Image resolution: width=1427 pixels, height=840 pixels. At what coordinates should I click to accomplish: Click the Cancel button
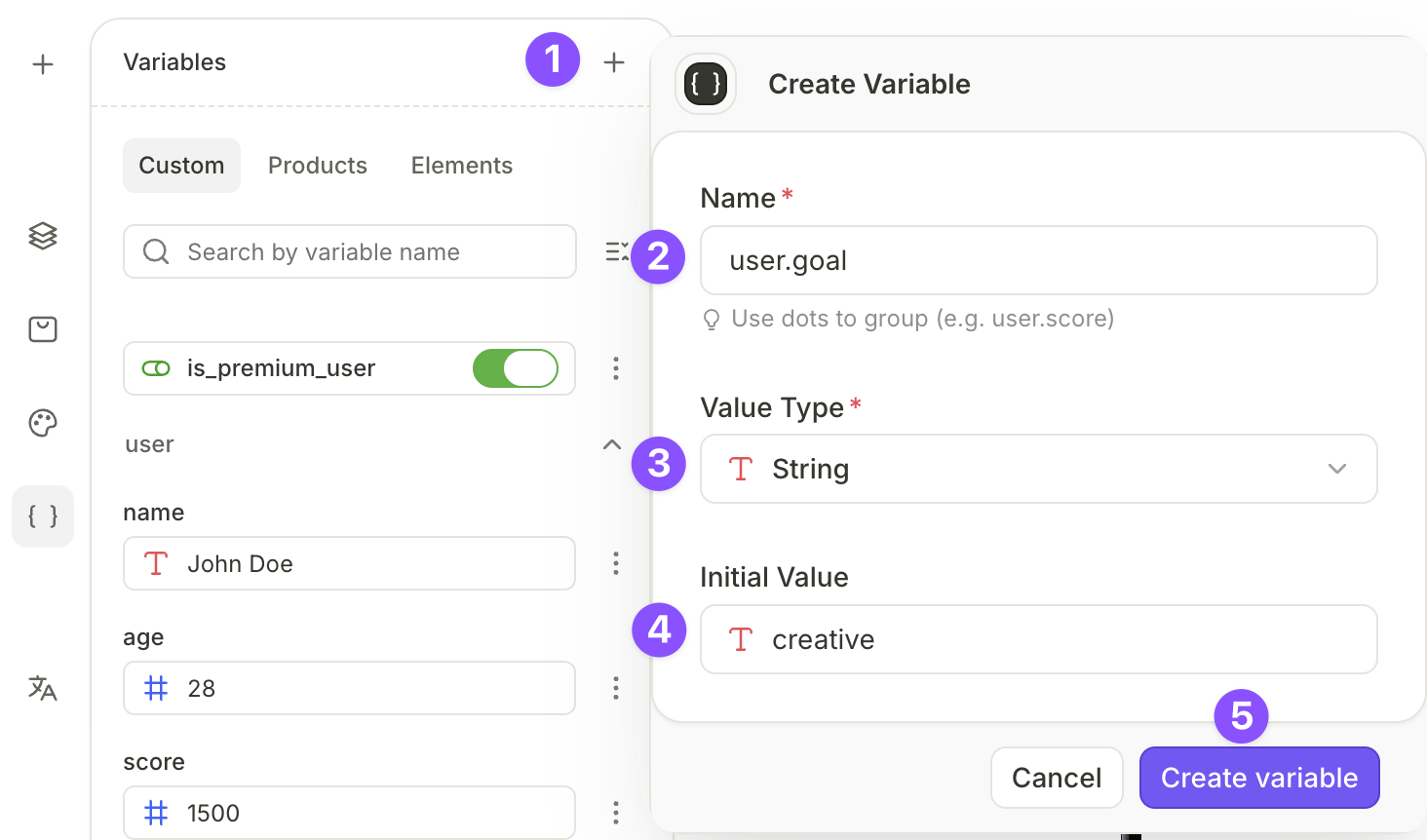point(1057,778)
